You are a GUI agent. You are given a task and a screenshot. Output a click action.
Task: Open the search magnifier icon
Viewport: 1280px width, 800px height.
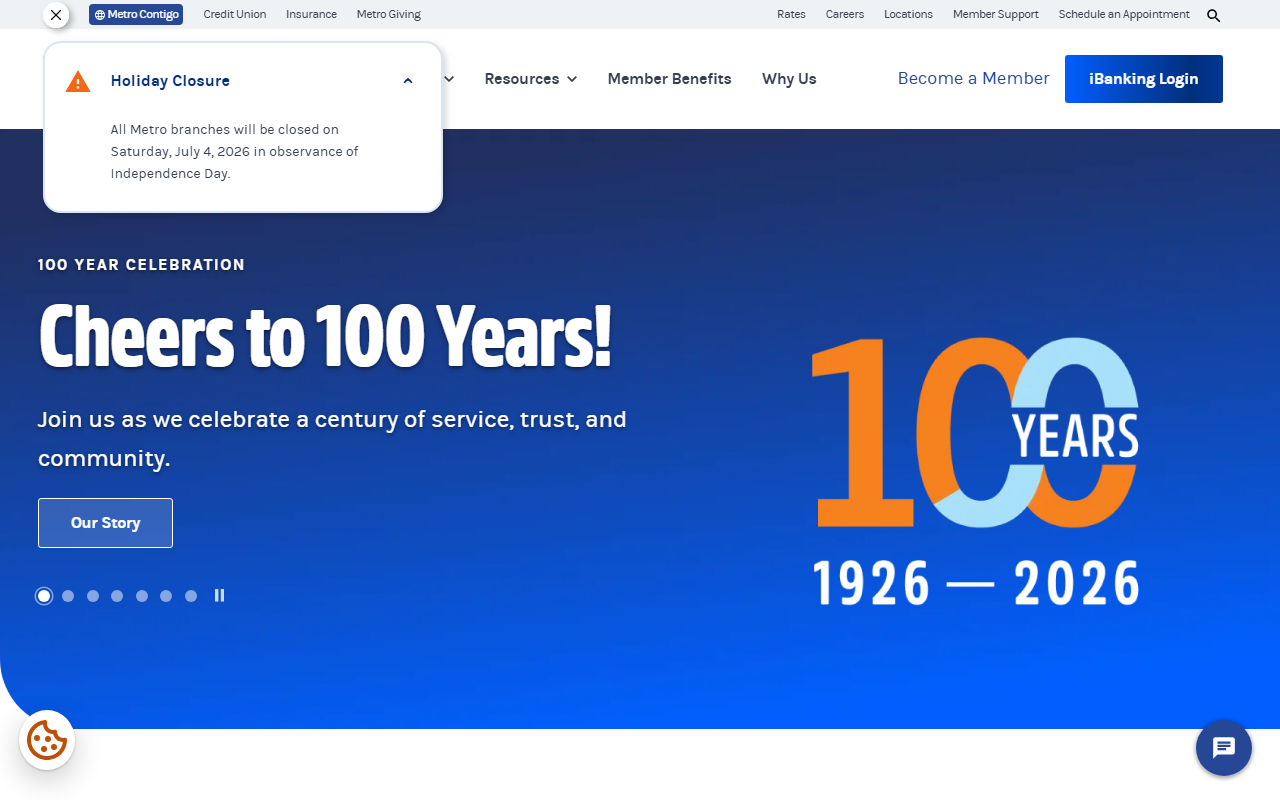pyautogui.click(x=1213, y=15)
